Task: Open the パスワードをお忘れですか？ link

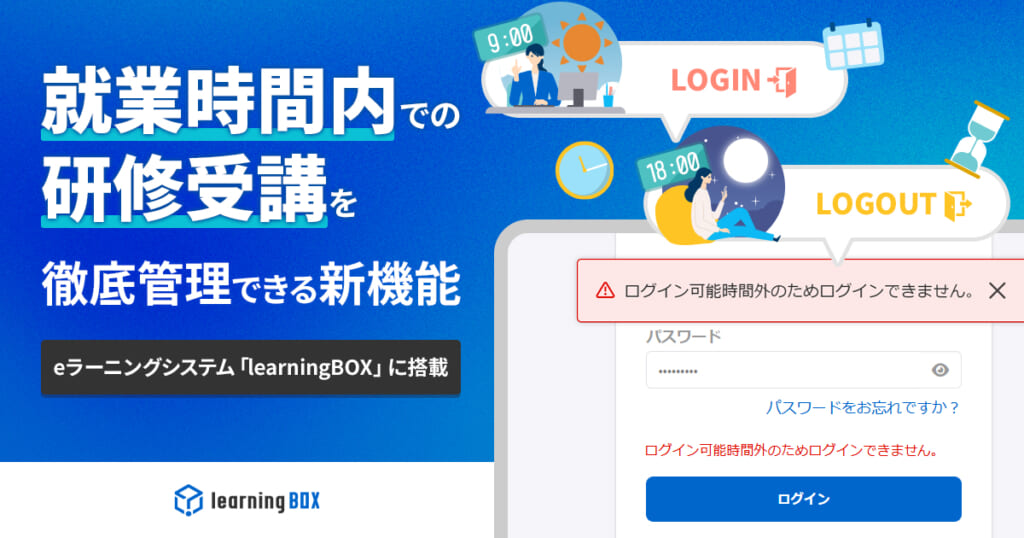Action: (862, 407)
